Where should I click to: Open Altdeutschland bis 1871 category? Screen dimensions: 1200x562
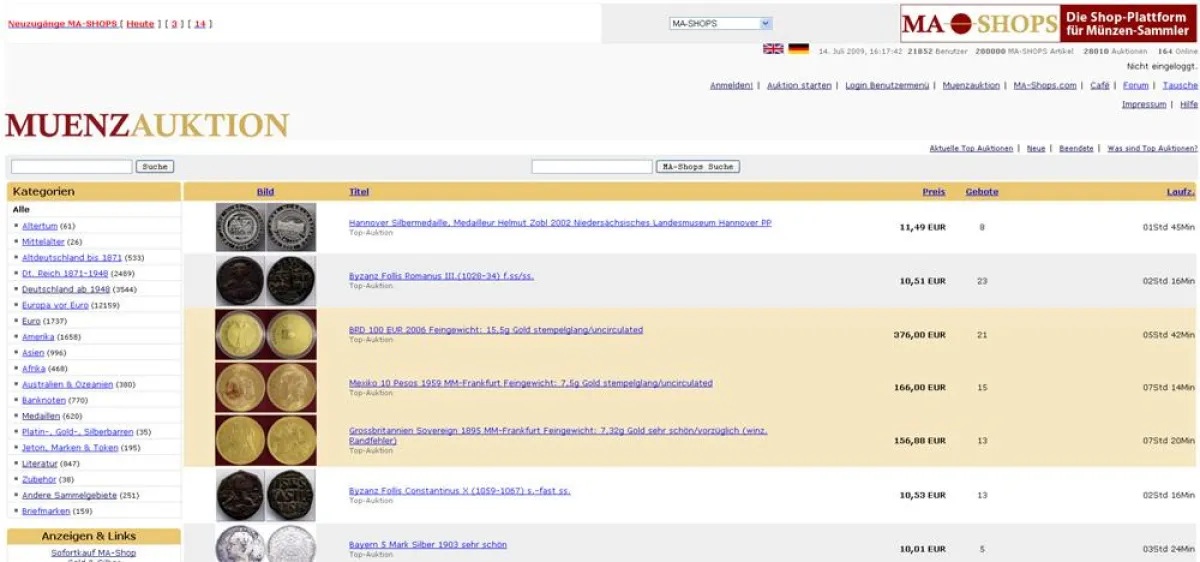click(x=72, y=258)
